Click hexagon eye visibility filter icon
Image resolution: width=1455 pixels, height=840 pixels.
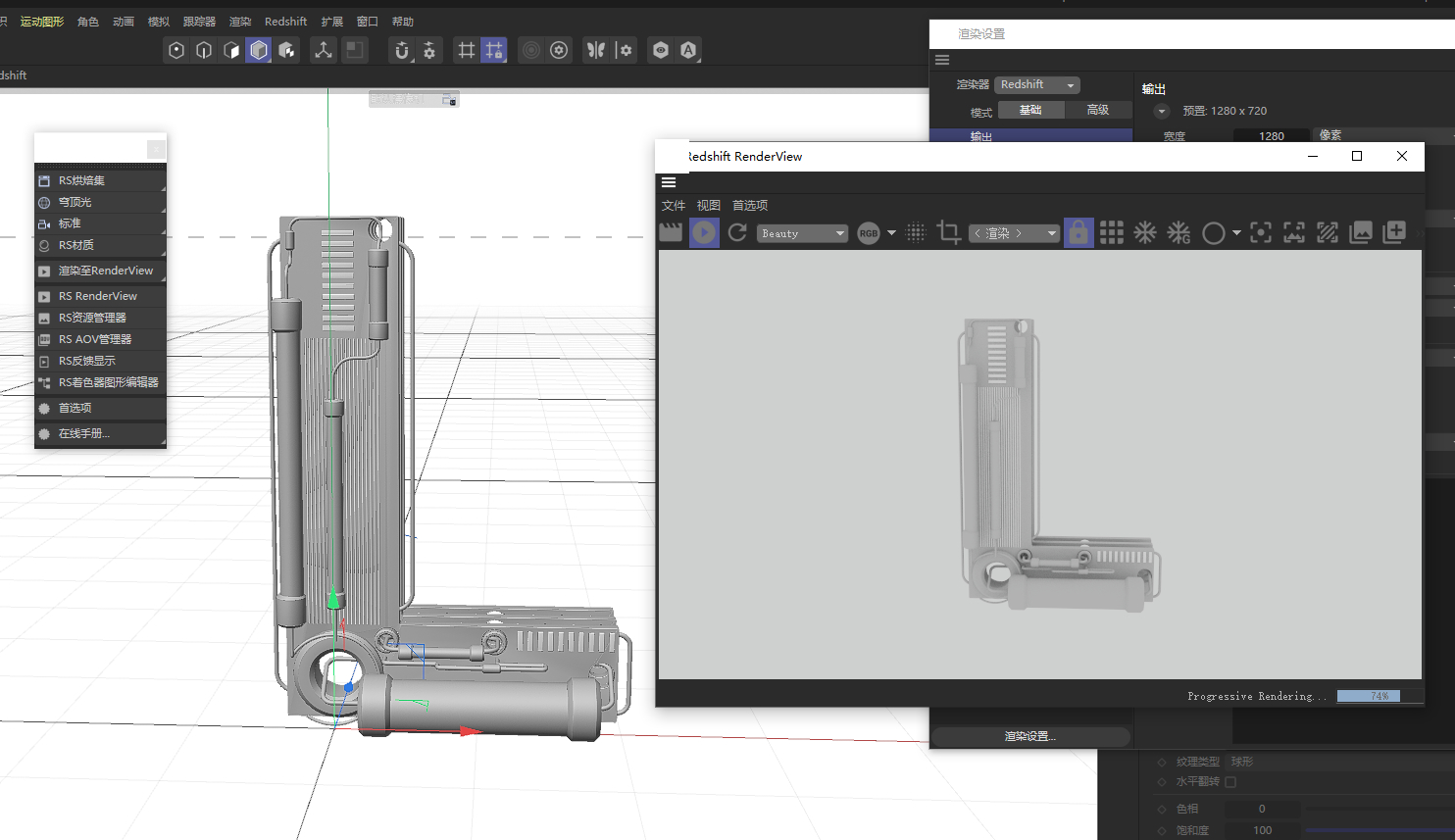661,50
